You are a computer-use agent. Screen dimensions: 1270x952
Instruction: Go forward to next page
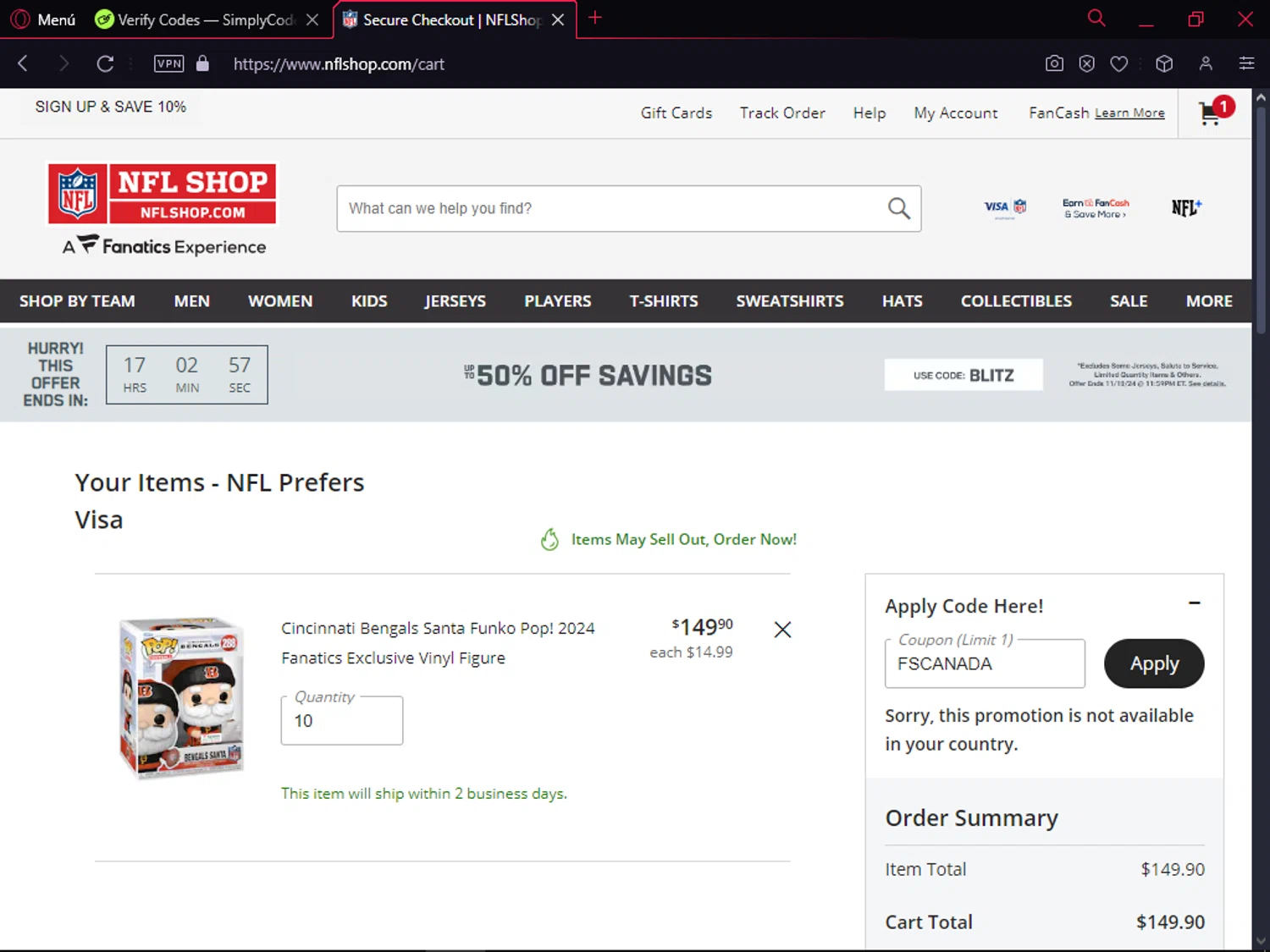point(63,63)
